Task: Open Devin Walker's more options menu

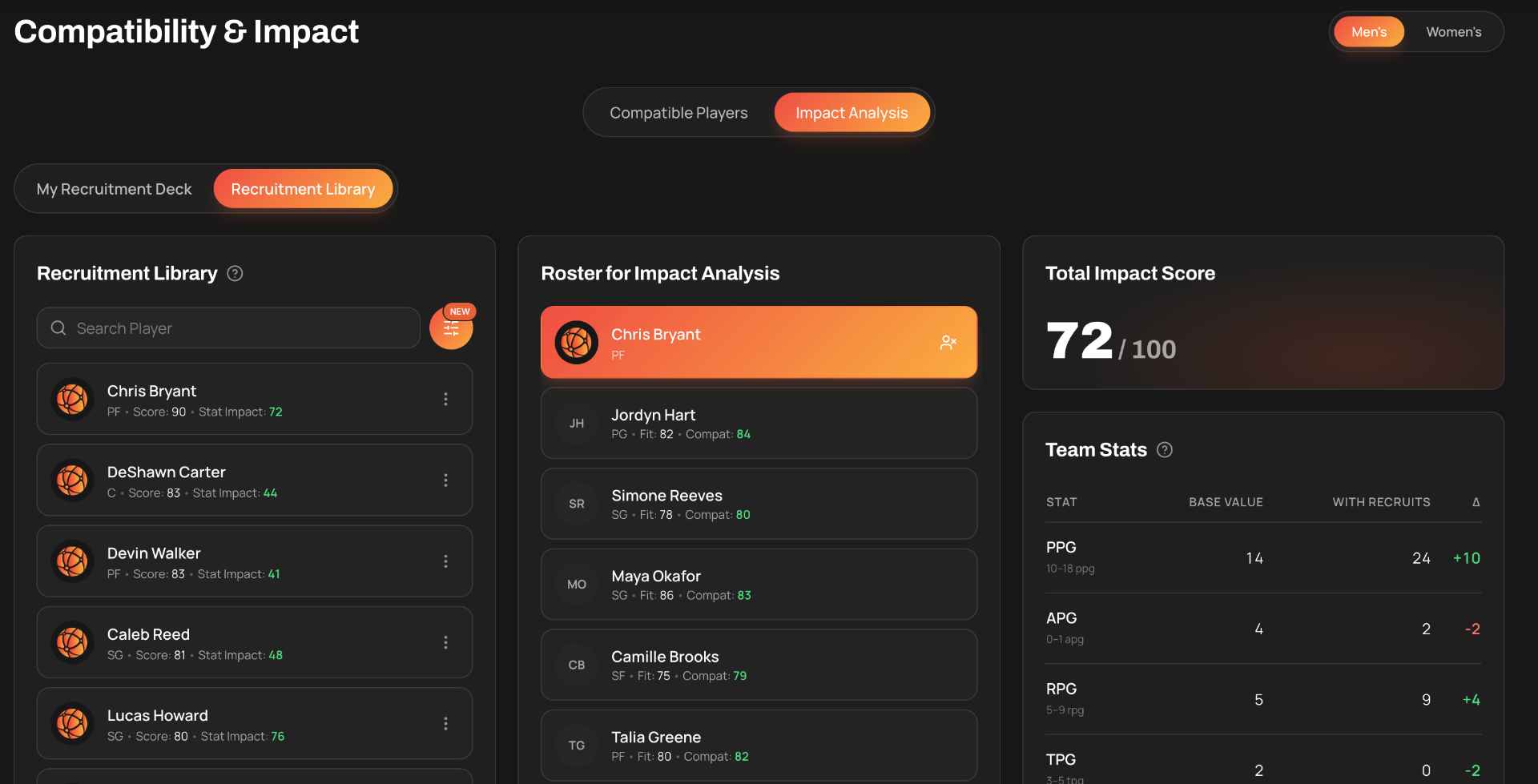Action: click(x=446, y=561)
